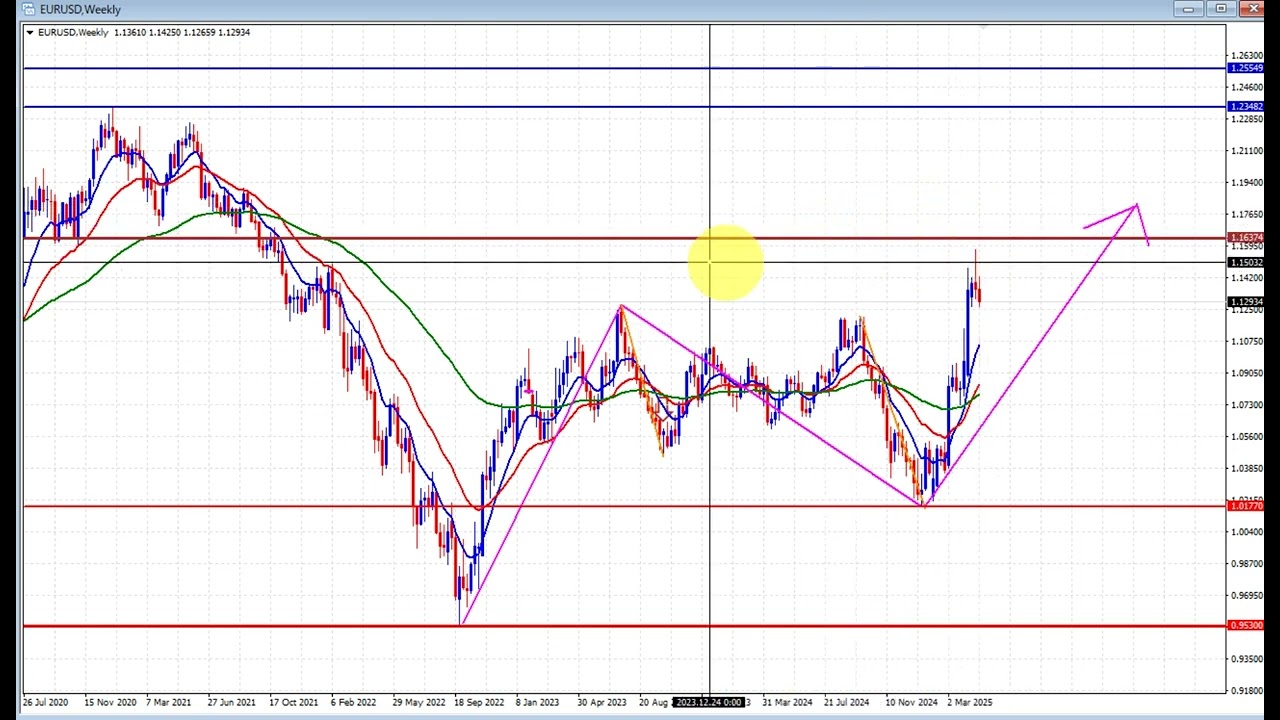
Task: Click the chart window icon in title bar
Action: (29, 9)
